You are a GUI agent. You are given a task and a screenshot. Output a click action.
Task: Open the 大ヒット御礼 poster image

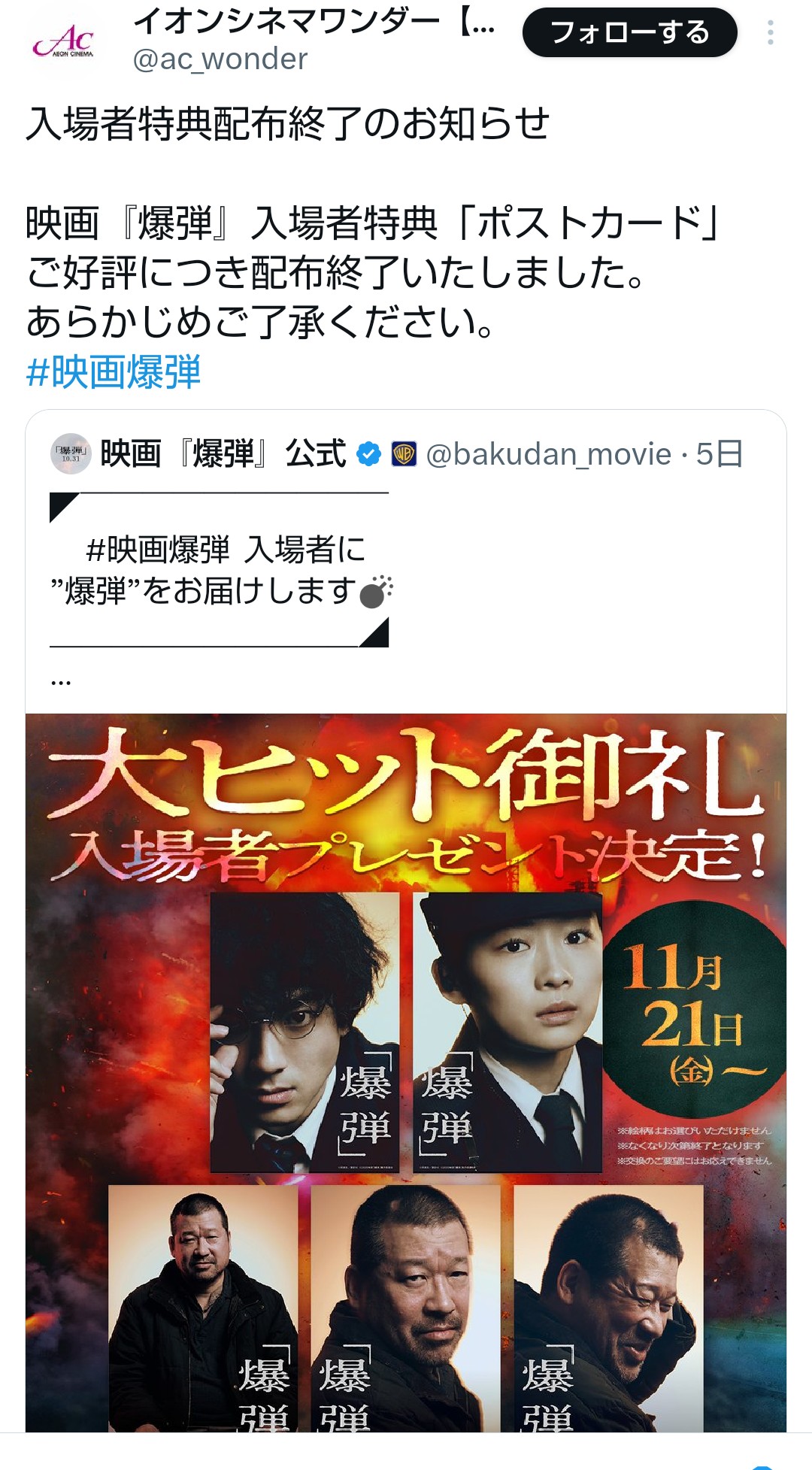pyautogui.click(x=406, y=1073)
